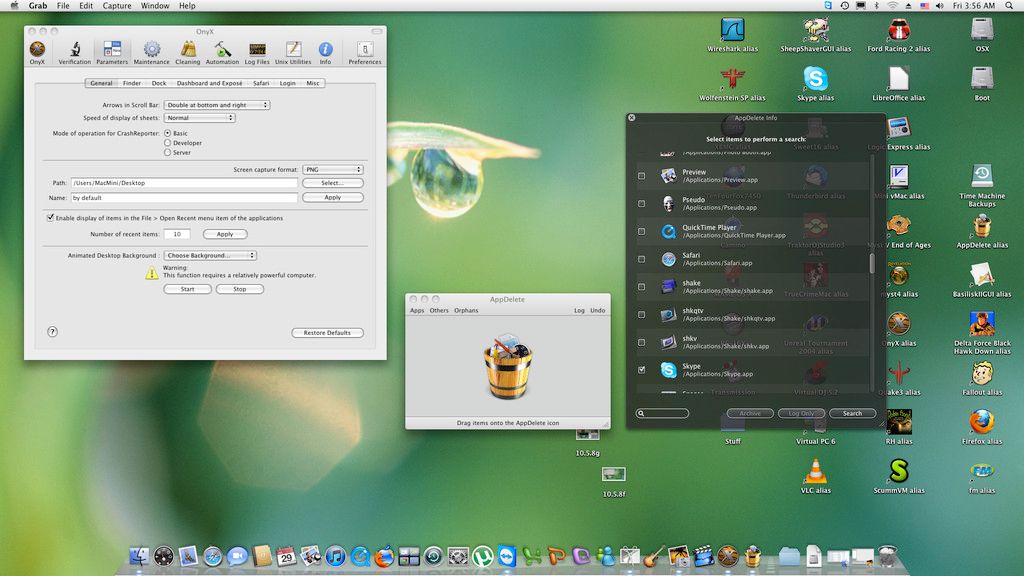1024x576 pixels.
Task: Open Capture menu in menu bar
Action: 117,5
